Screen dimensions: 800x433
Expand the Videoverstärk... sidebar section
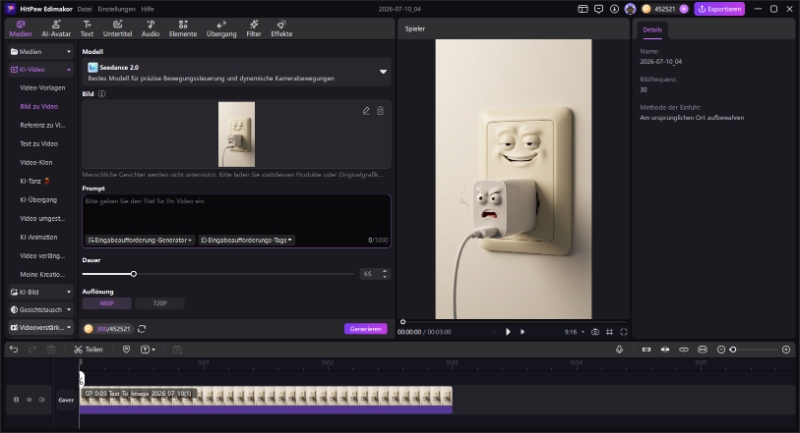pos(40,327)
